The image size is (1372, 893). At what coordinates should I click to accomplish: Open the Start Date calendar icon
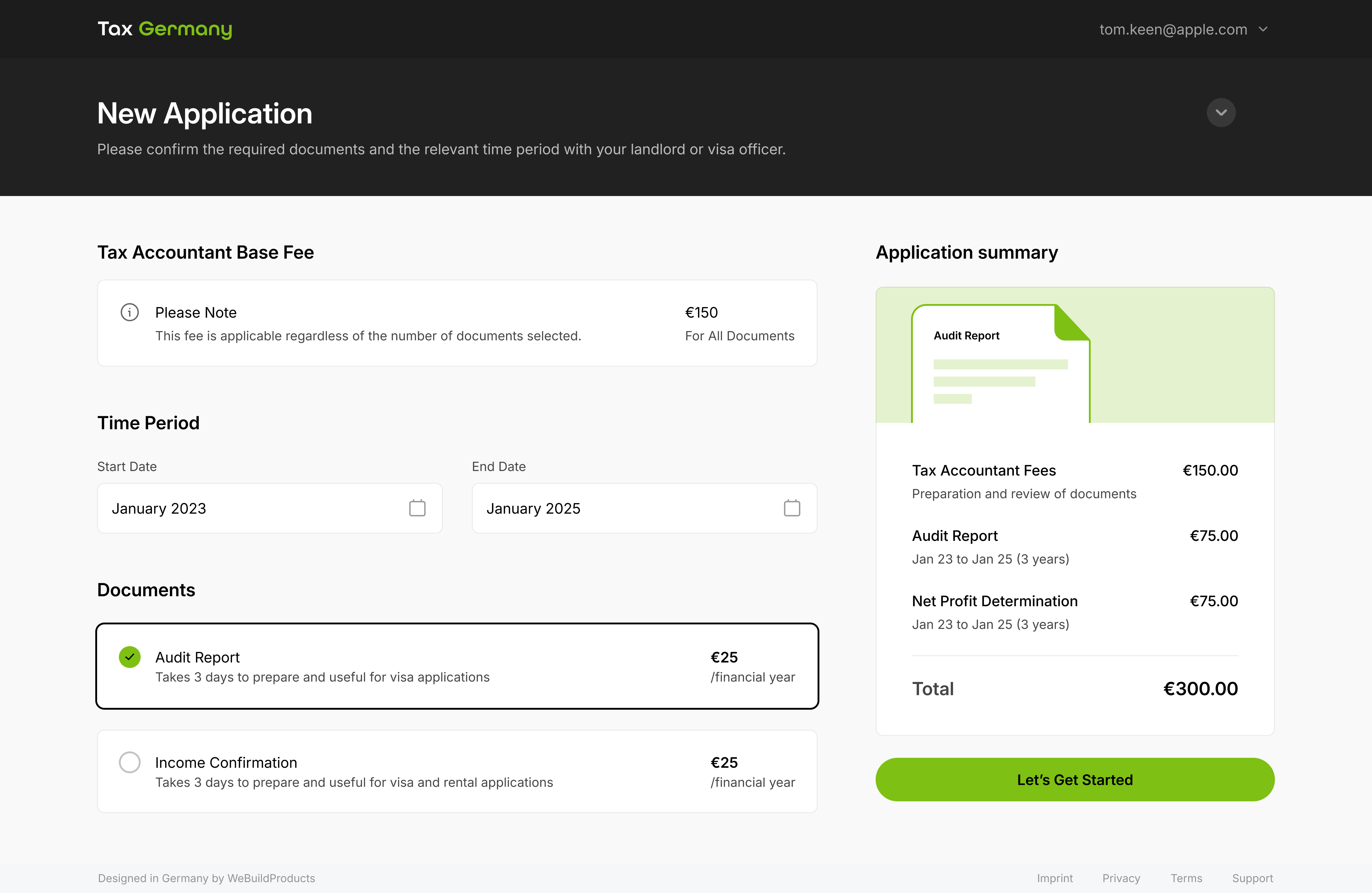417,508
